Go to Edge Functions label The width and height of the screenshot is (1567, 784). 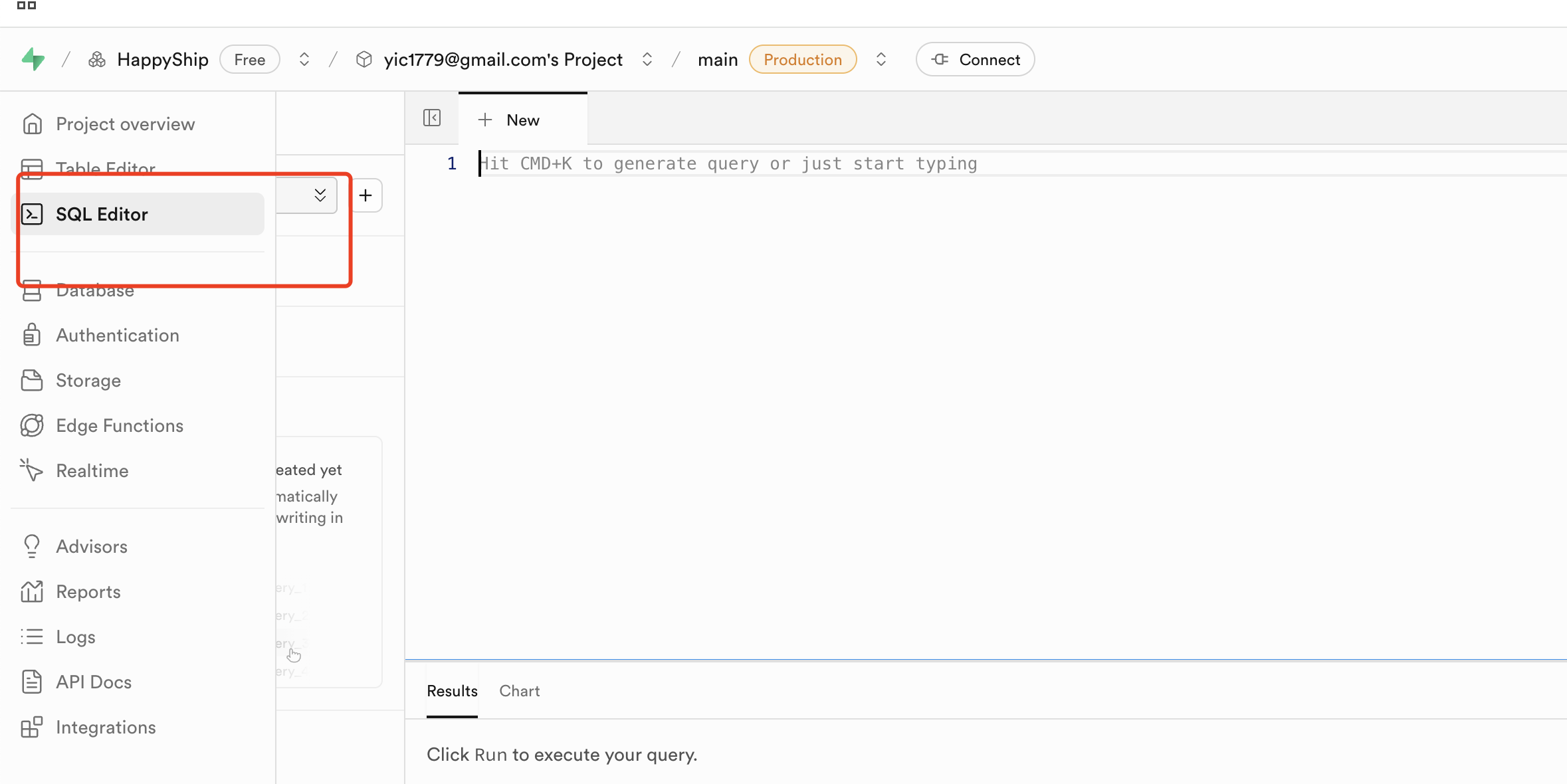pos(120,425)
